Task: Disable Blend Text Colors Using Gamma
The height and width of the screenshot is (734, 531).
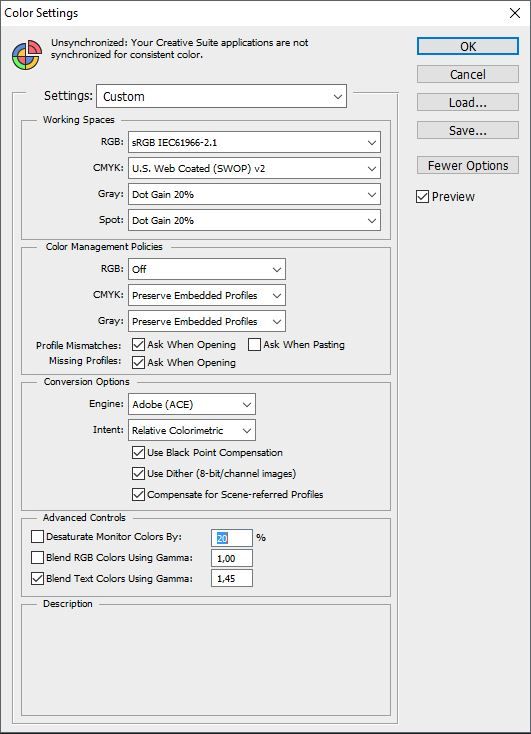Action: pos(37,579)
